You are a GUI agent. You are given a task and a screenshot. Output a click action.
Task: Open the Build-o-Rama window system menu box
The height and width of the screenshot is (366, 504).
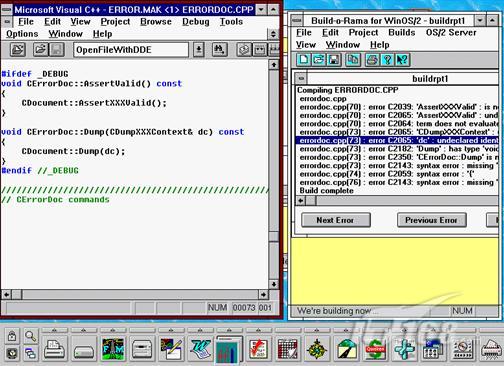pyautogui.click(x=297, y=21)
